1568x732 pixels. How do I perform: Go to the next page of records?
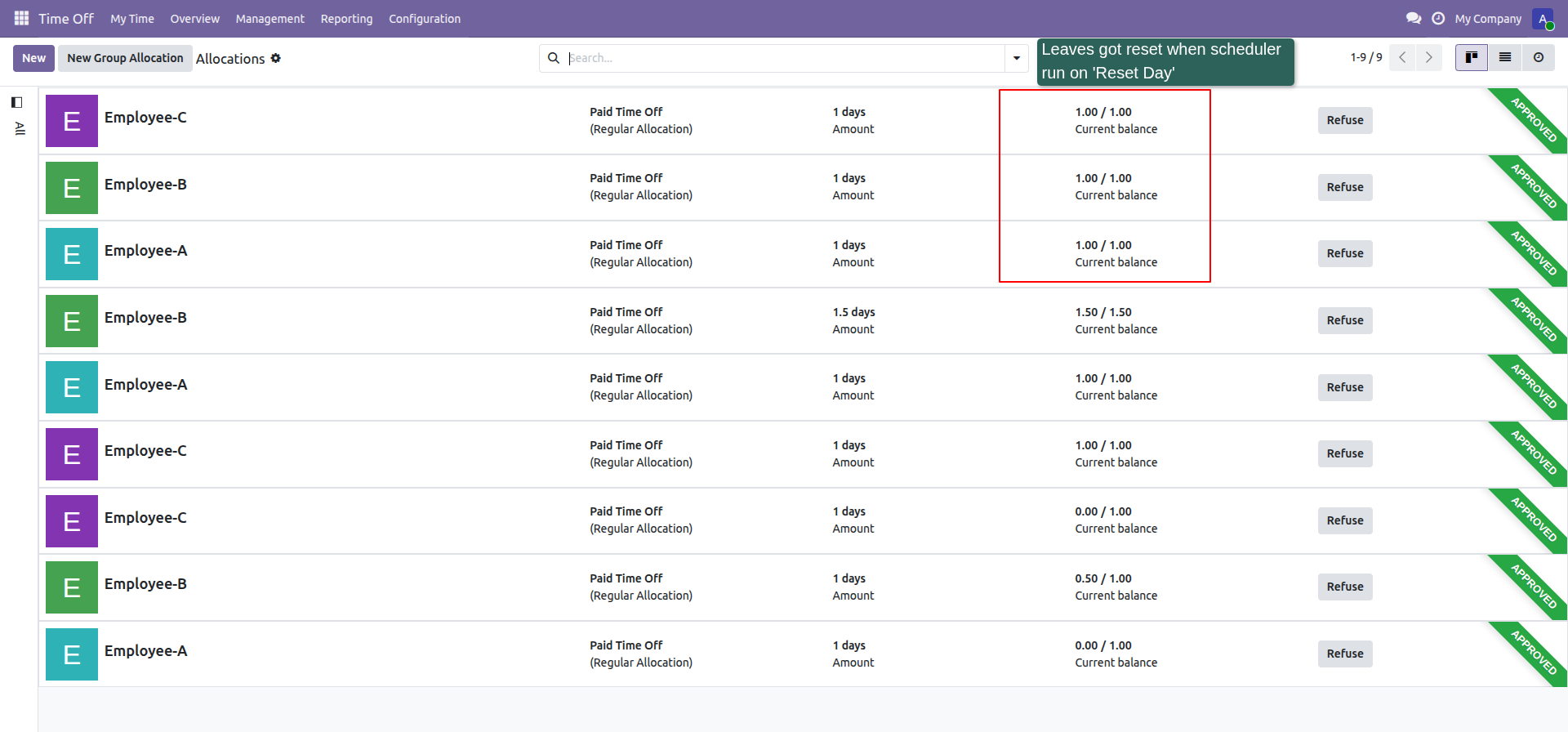pos(1429,57)
